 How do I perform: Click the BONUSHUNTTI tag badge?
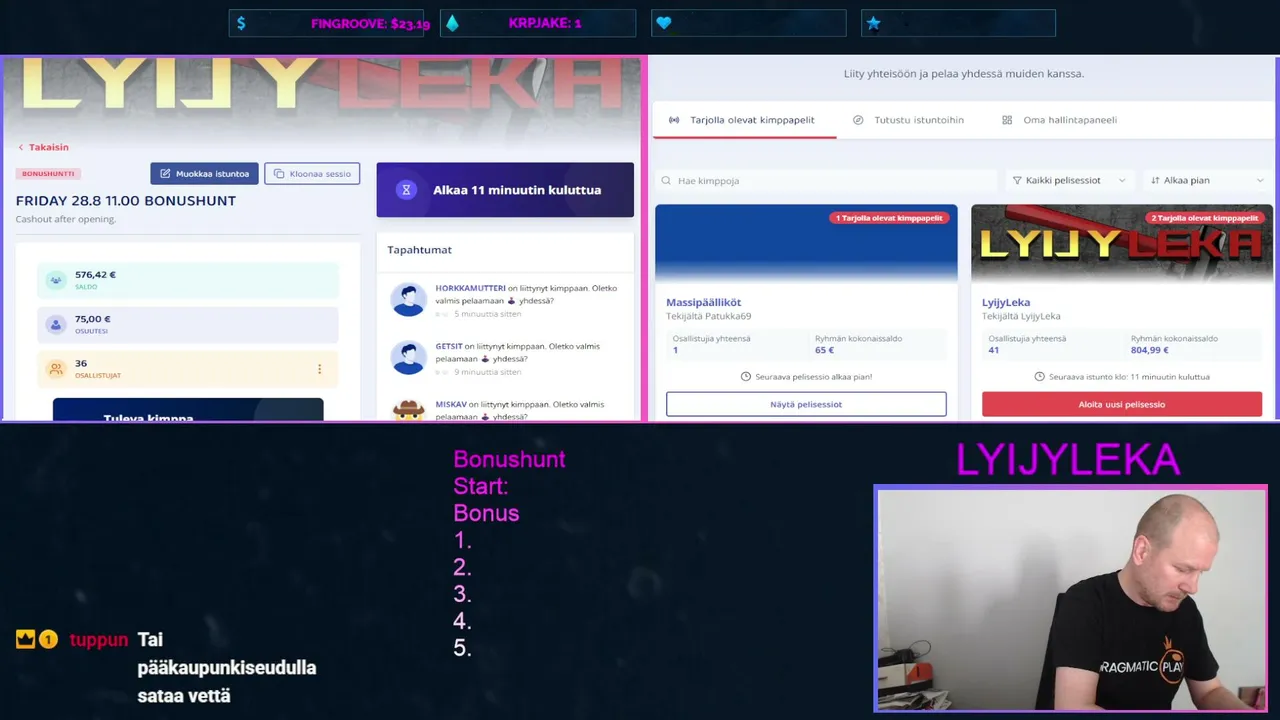point(47,174)
